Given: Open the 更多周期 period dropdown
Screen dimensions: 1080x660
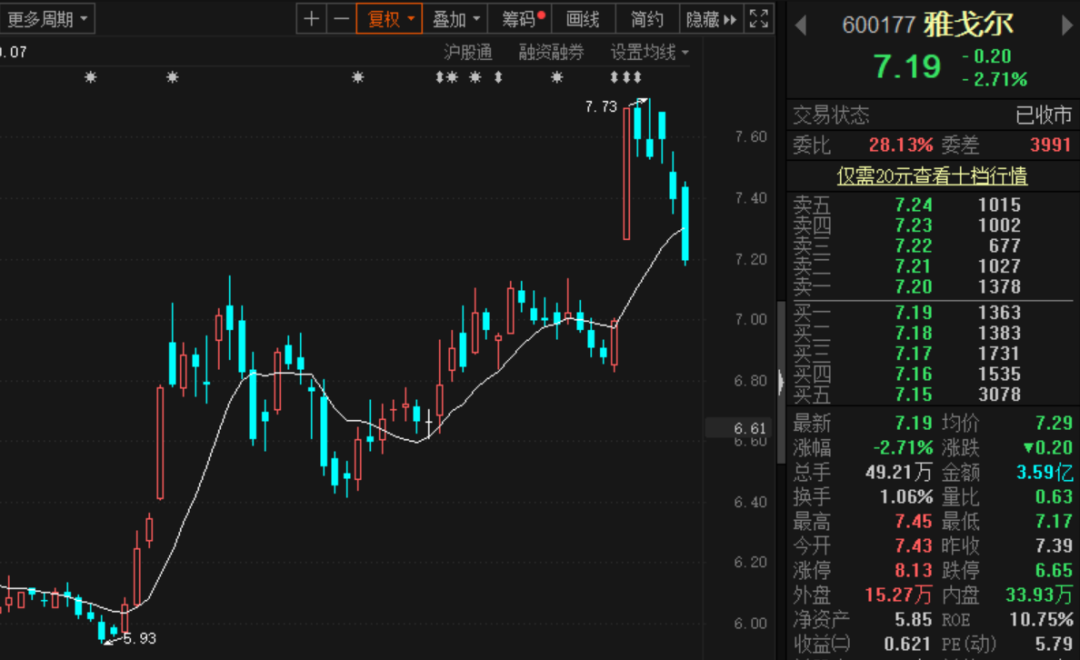Looking at the screenshot, I should [x=44, y=18].
